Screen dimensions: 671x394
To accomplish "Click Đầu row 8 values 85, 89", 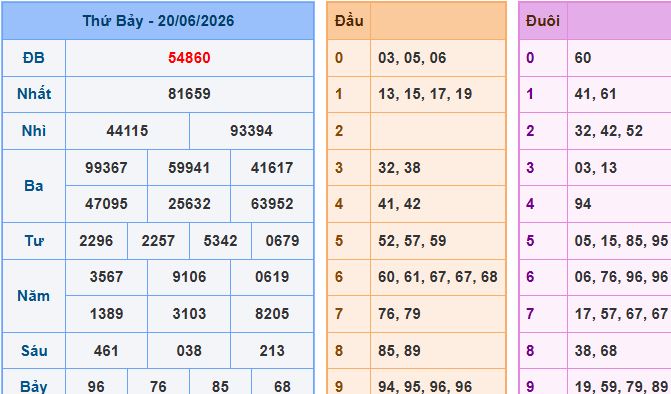I will coord(399,351).
